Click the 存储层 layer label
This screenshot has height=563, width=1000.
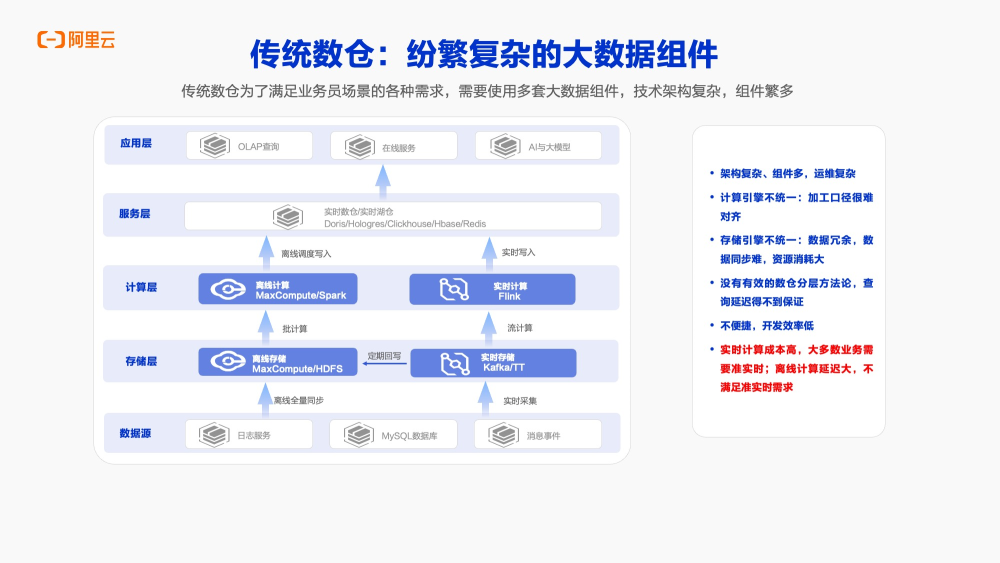click(x=141, y=362)
